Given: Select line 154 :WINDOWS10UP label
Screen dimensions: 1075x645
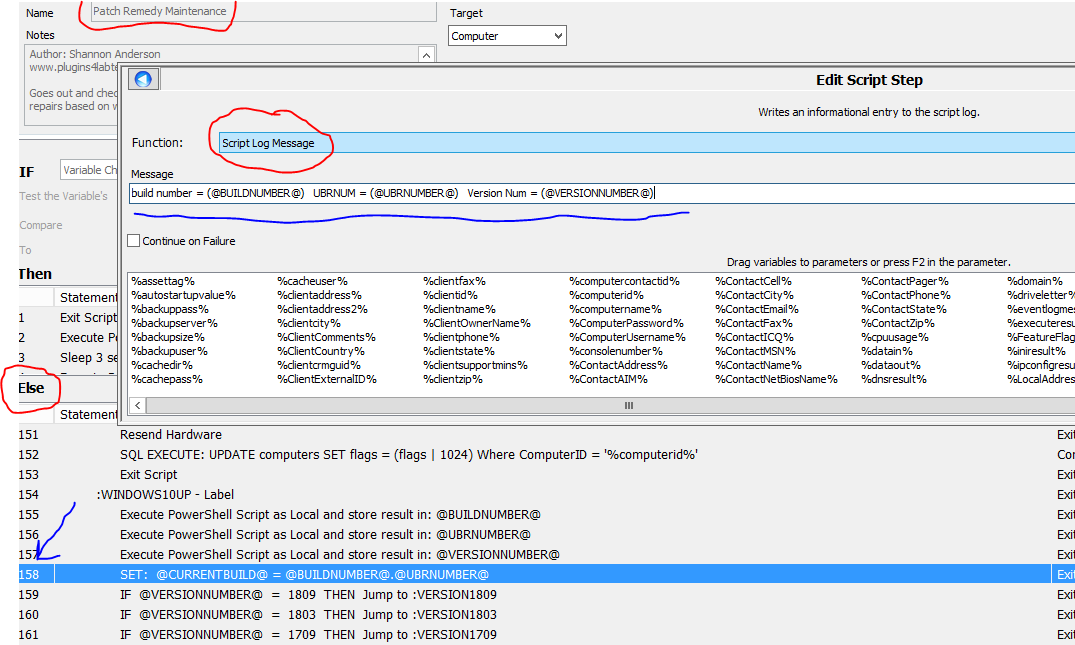Looking at the screenshot, I should click(165, 495).
